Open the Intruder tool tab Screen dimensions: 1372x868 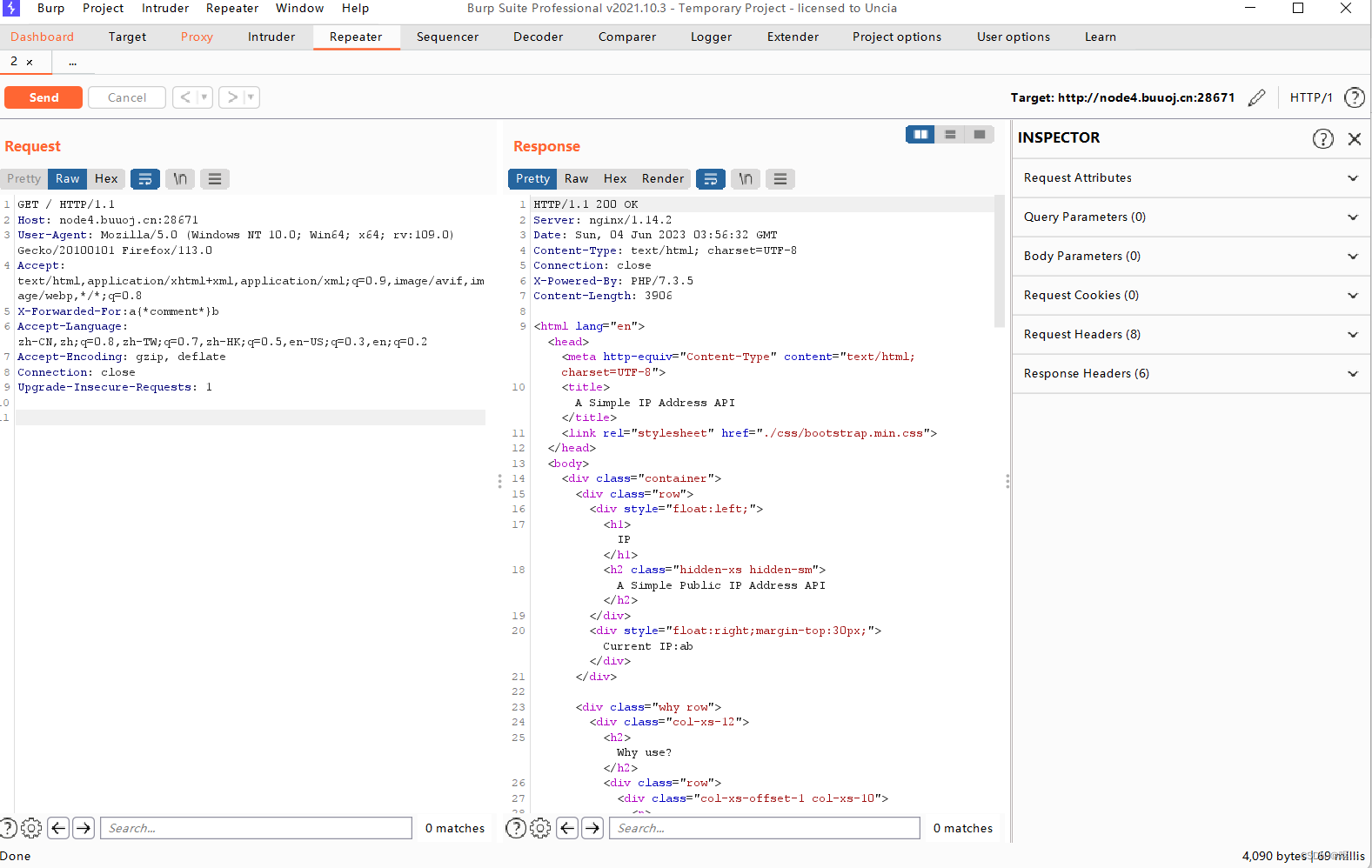coord(271,37)
